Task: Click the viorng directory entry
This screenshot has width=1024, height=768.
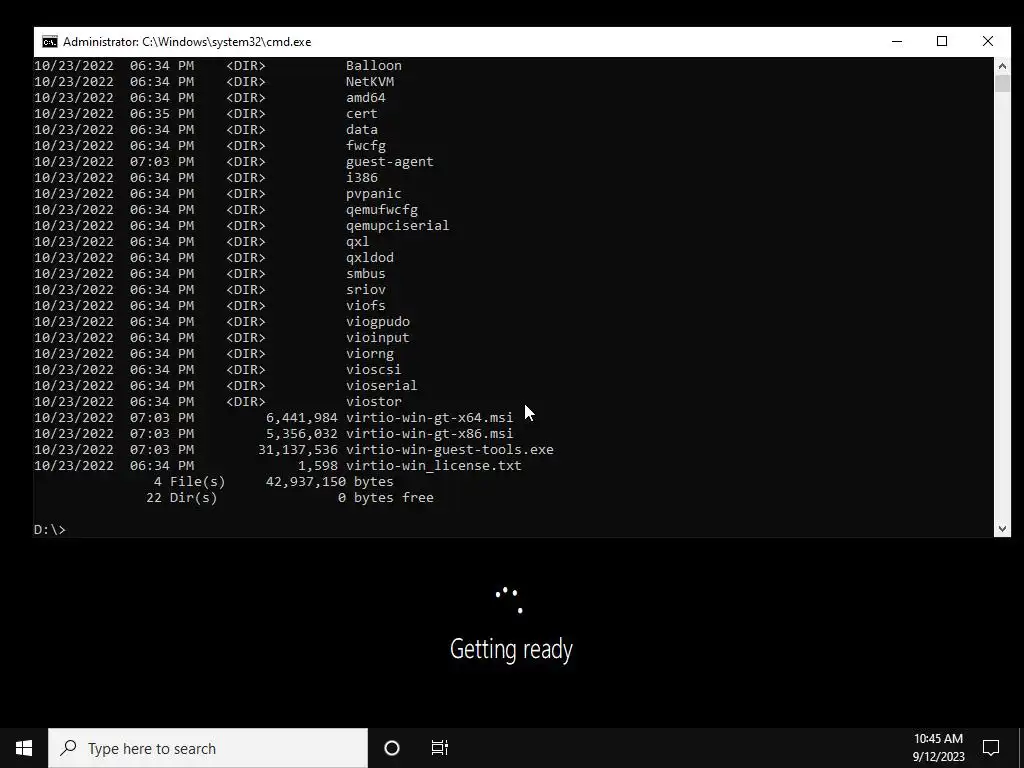Action: [370, 353]
